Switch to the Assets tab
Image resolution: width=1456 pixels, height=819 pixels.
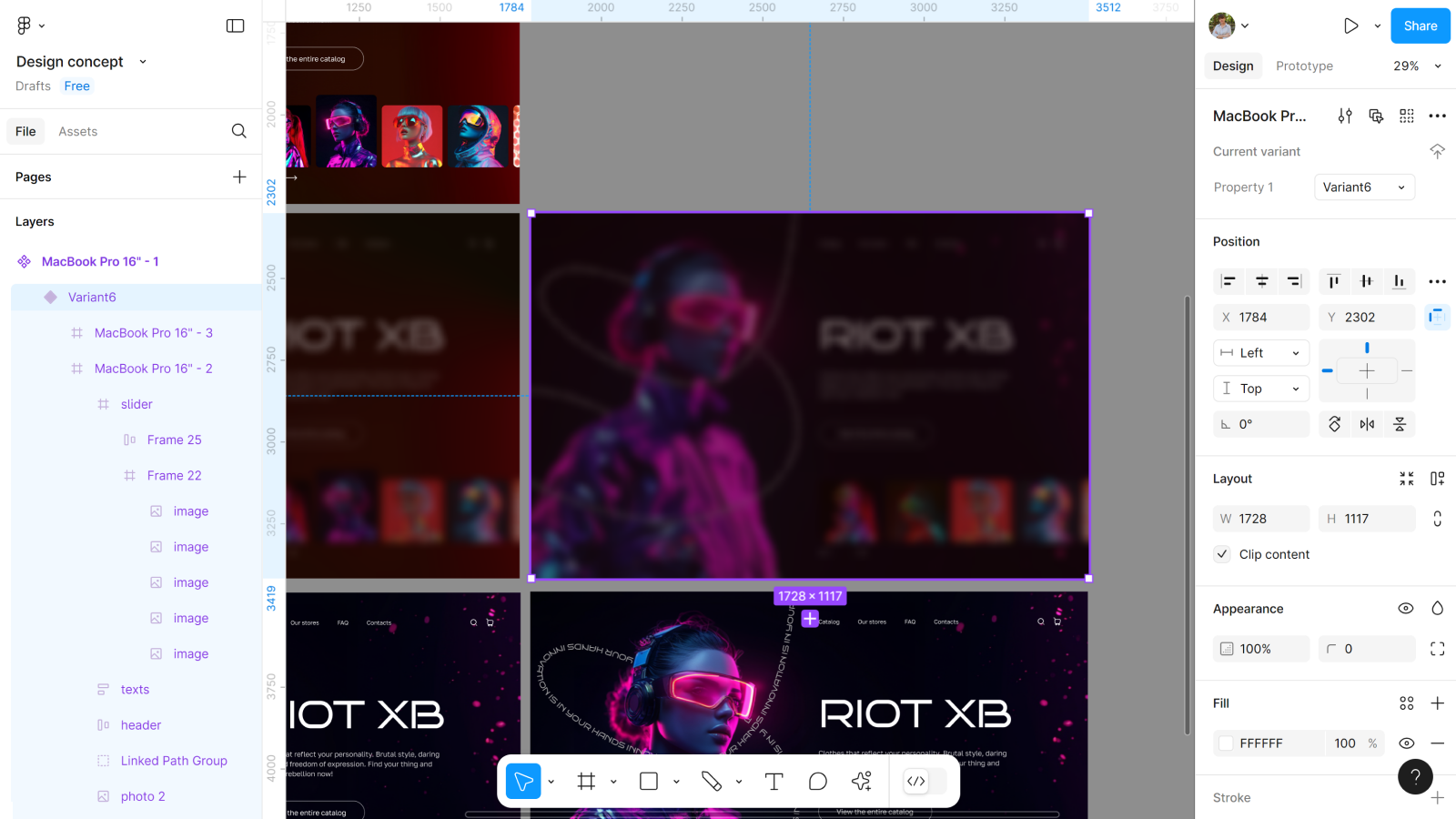coord(77,131)
